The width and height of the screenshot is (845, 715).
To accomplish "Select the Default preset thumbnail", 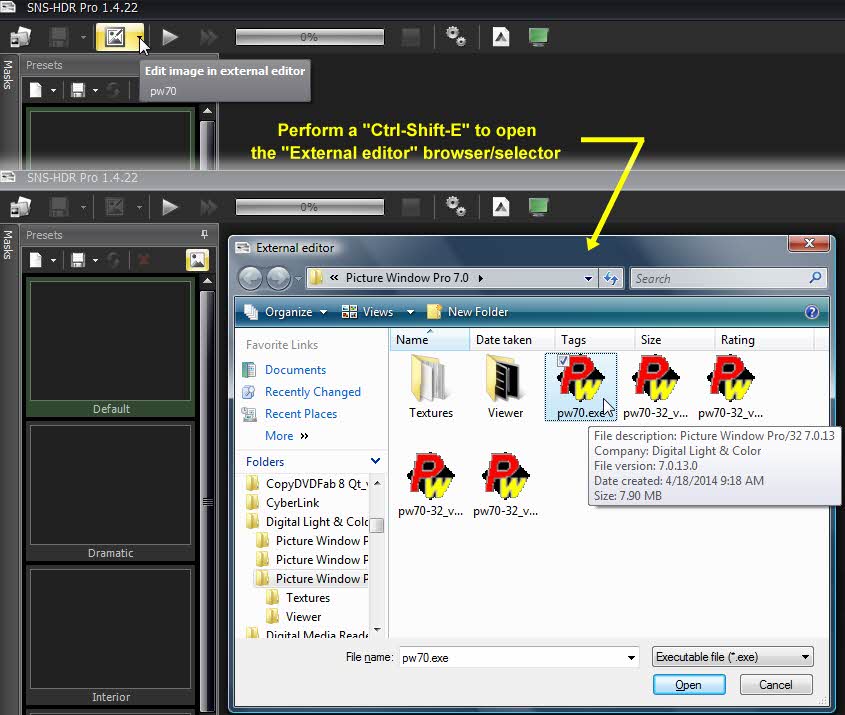I will tap(110, 346).
